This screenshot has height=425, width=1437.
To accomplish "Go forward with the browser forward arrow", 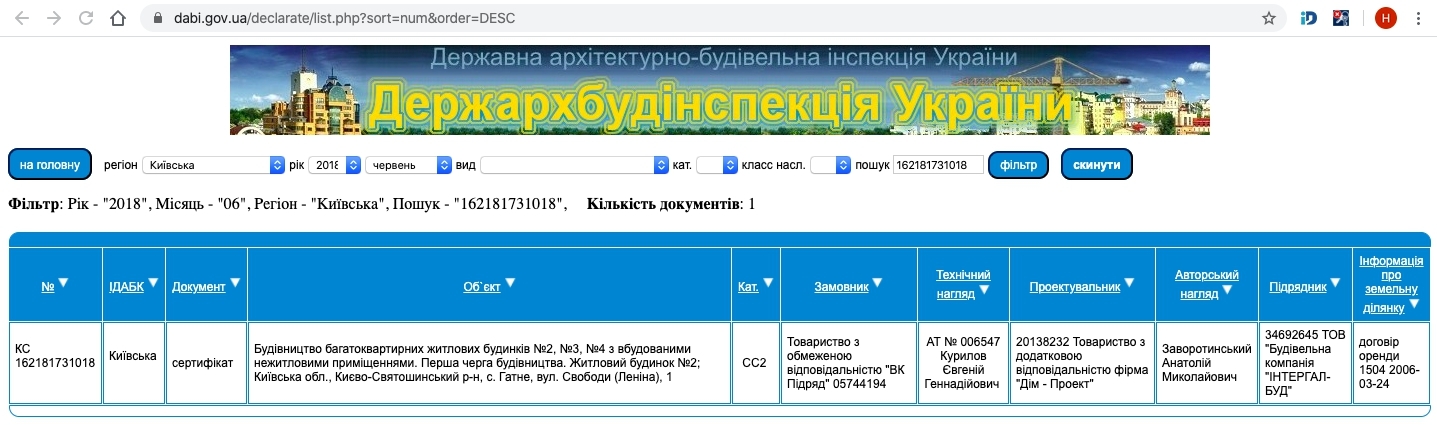I will tap(54, 18).
